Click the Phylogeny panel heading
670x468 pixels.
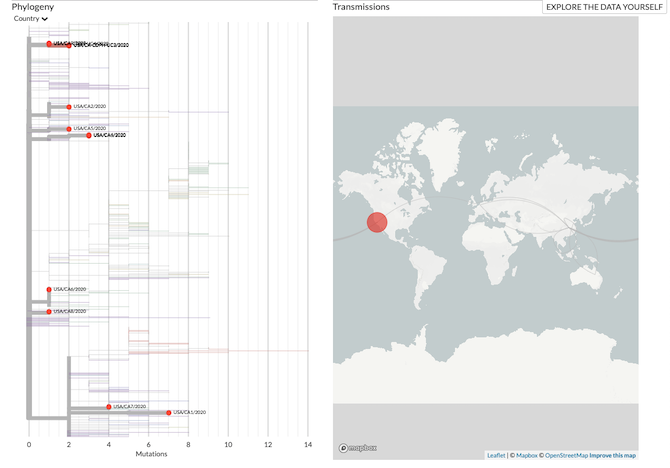point(33,7)
